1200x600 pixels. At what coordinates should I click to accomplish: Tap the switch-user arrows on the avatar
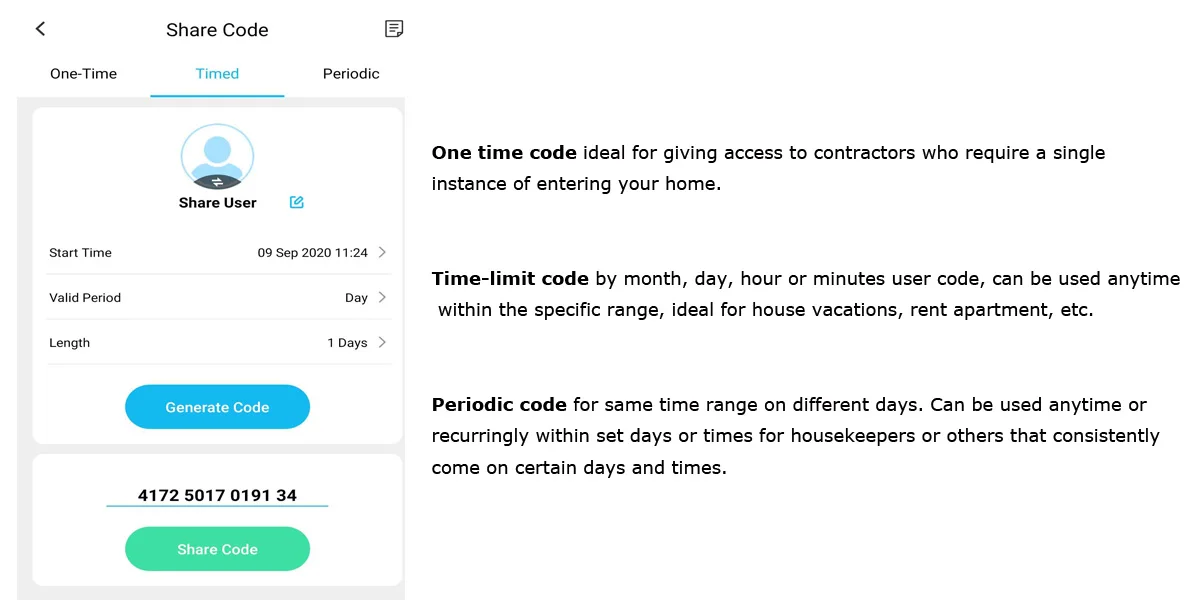217,182
